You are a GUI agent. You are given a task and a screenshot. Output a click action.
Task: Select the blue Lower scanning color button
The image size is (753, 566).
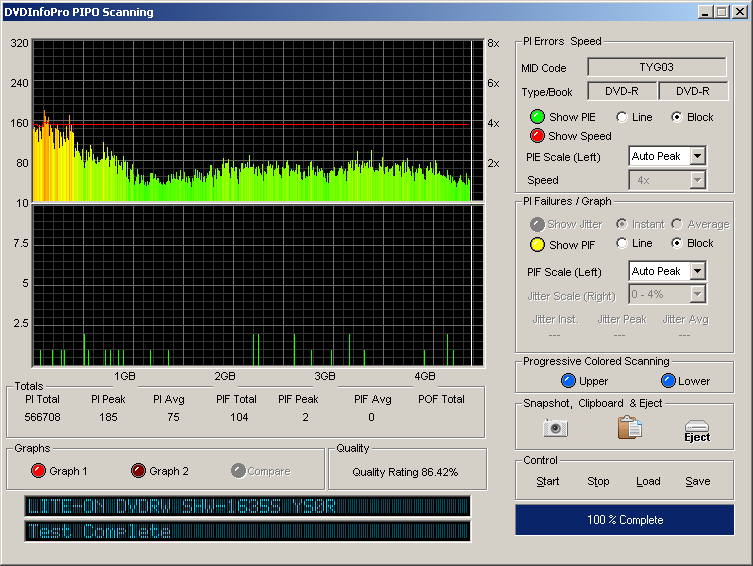click(668, 381)
